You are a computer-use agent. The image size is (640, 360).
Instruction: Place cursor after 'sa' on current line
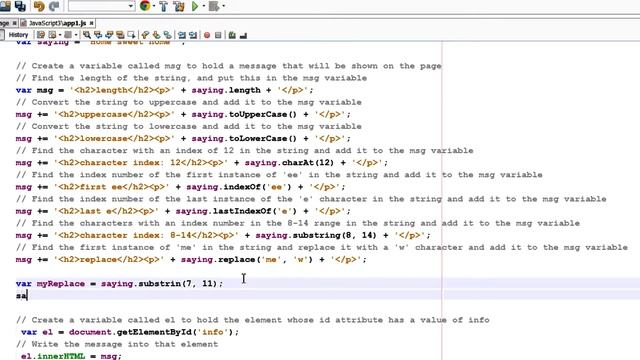click(27, 296)
